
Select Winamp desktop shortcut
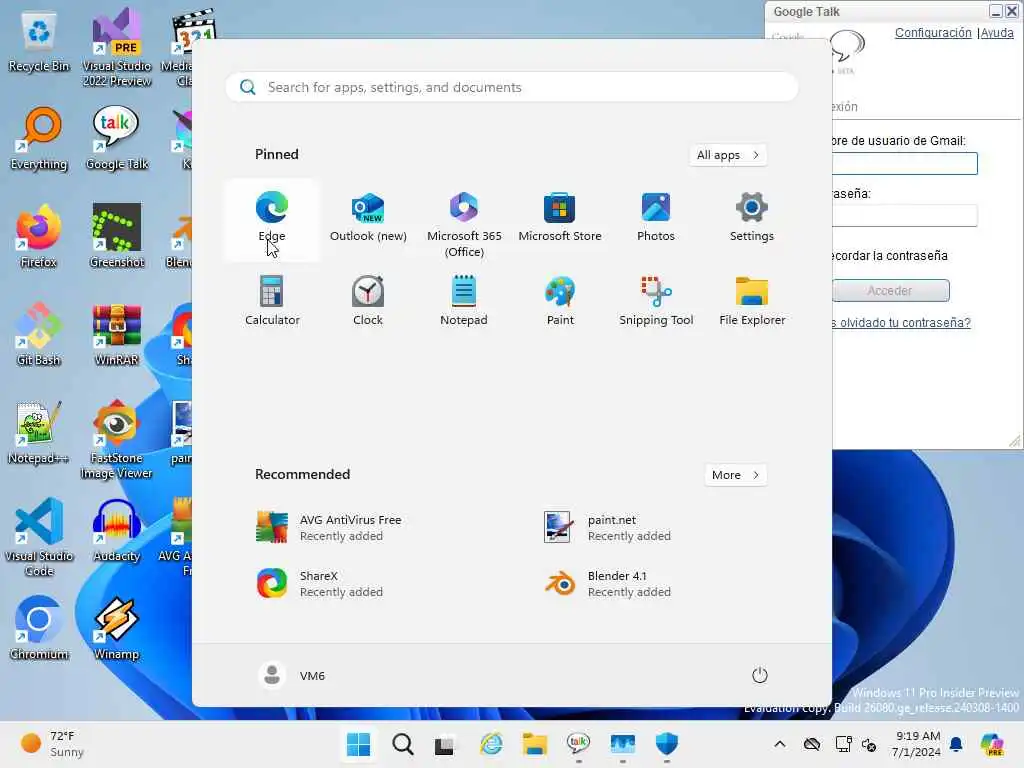pyautogui.click(x=117, y=628)
